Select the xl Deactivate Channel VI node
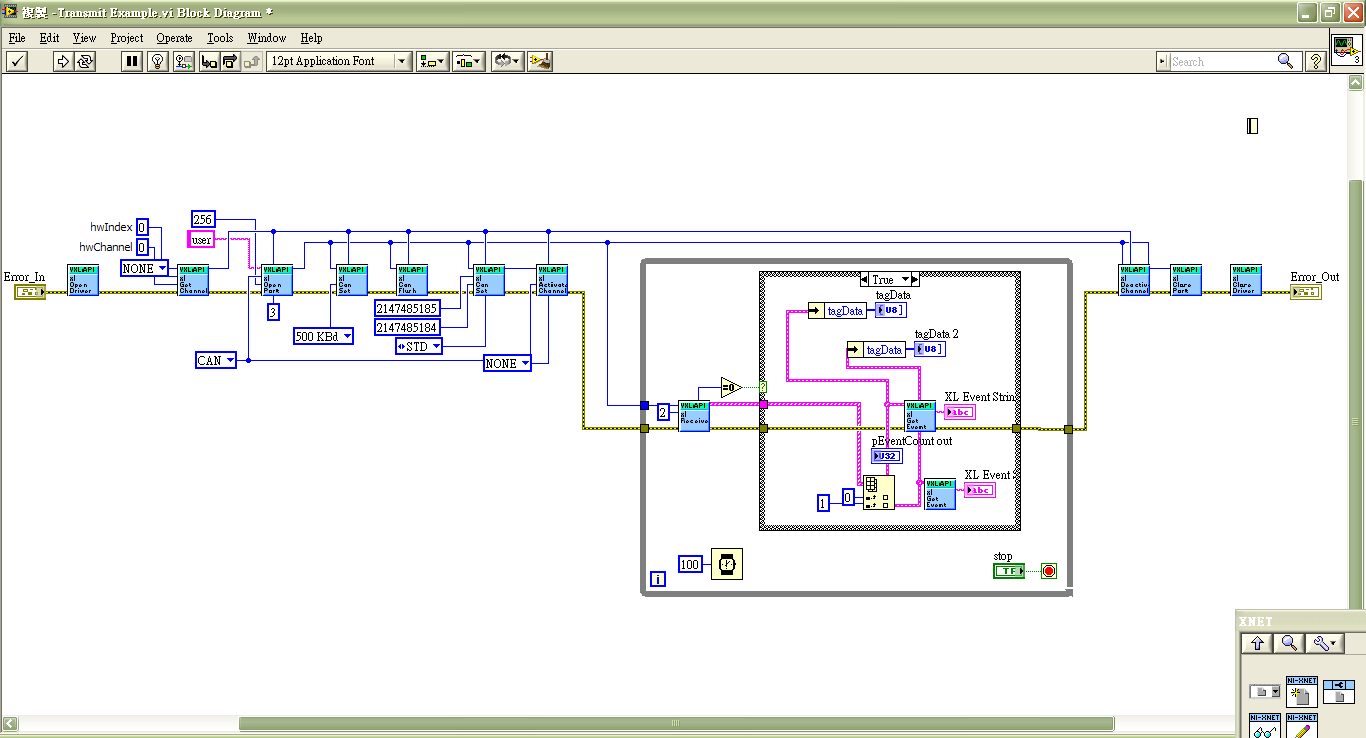This screenshot has height=738, width=1366. [1134, 280]
